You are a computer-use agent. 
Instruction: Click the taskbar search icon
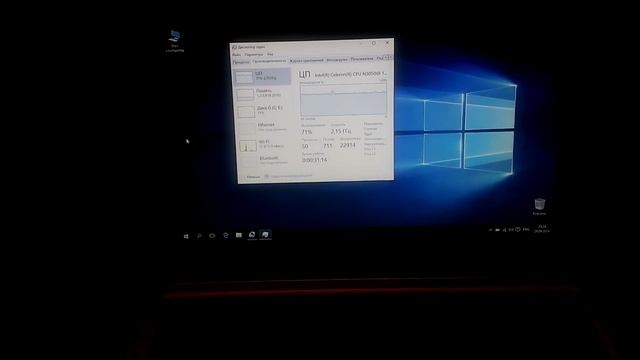pyautogui.click(x=199, y=236)
